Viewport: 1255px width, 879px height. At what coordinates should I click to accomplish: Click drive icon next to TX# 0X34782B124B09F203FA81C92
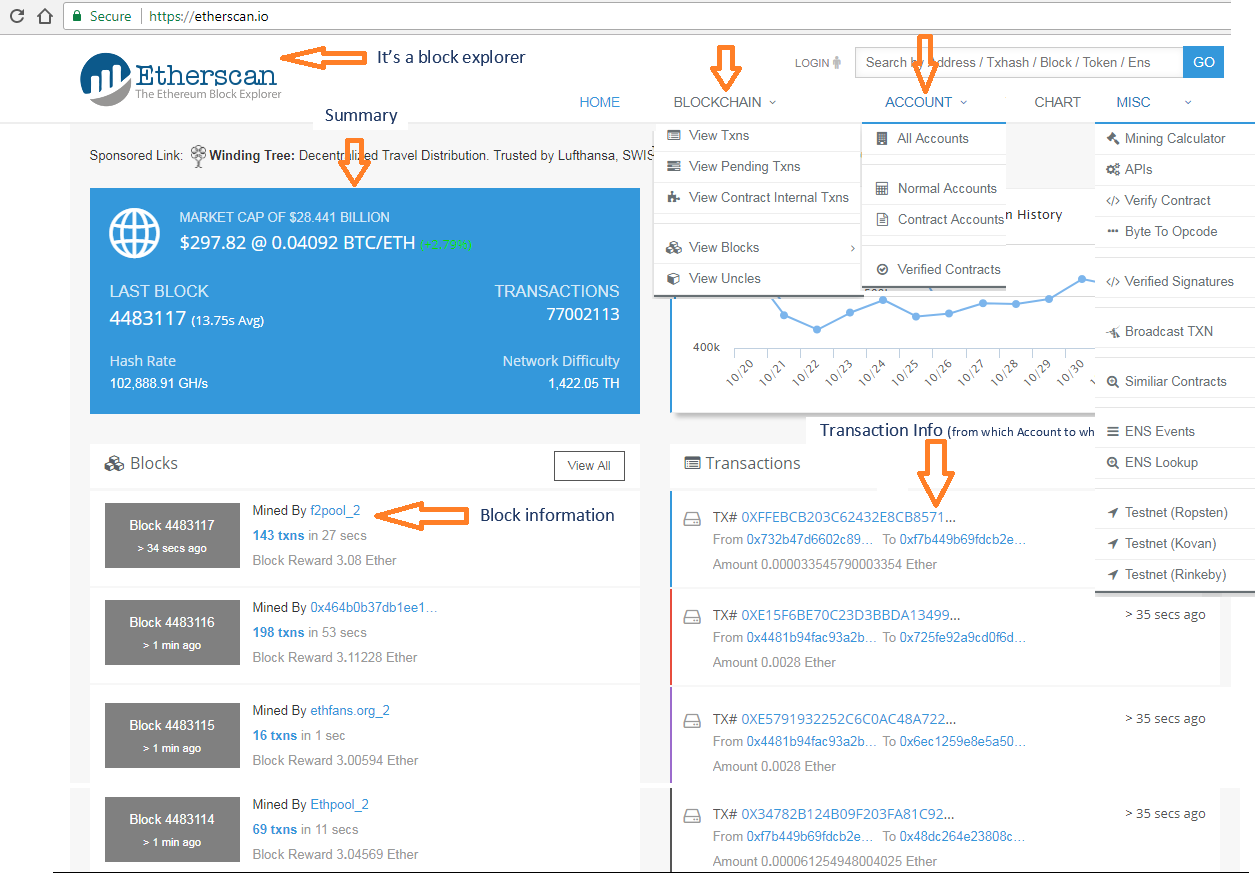point(692,815)
